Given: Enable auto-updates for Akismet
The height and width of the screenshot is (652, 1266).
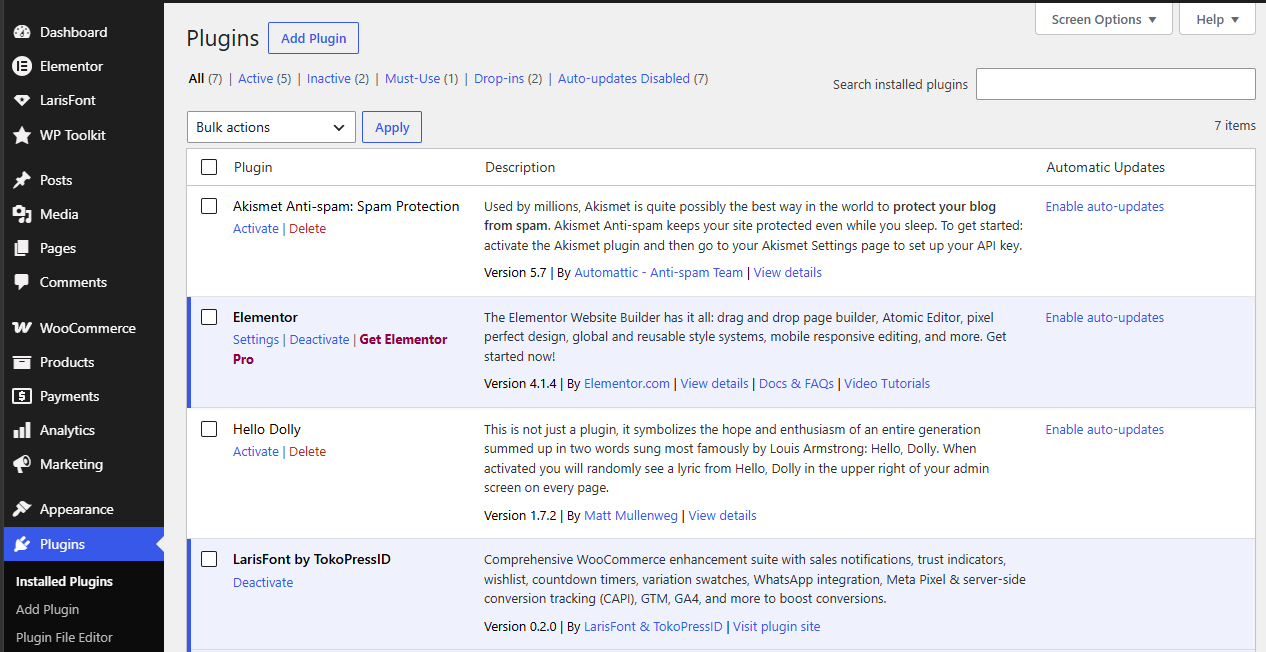Looking at the screenshot, I should pyautogui.click(x=1105, y=206).
